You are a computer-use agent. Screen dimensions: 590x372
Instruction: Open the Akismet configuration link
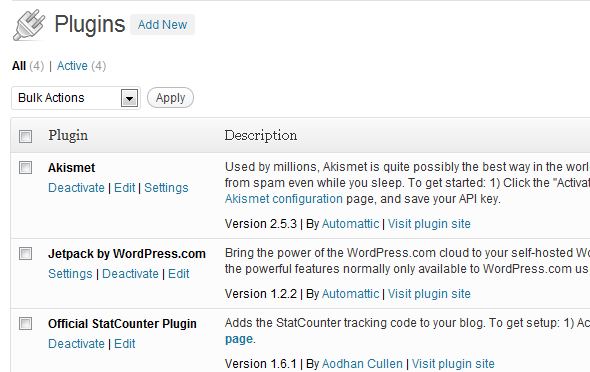pyautogui.click(x=284, y=199)
